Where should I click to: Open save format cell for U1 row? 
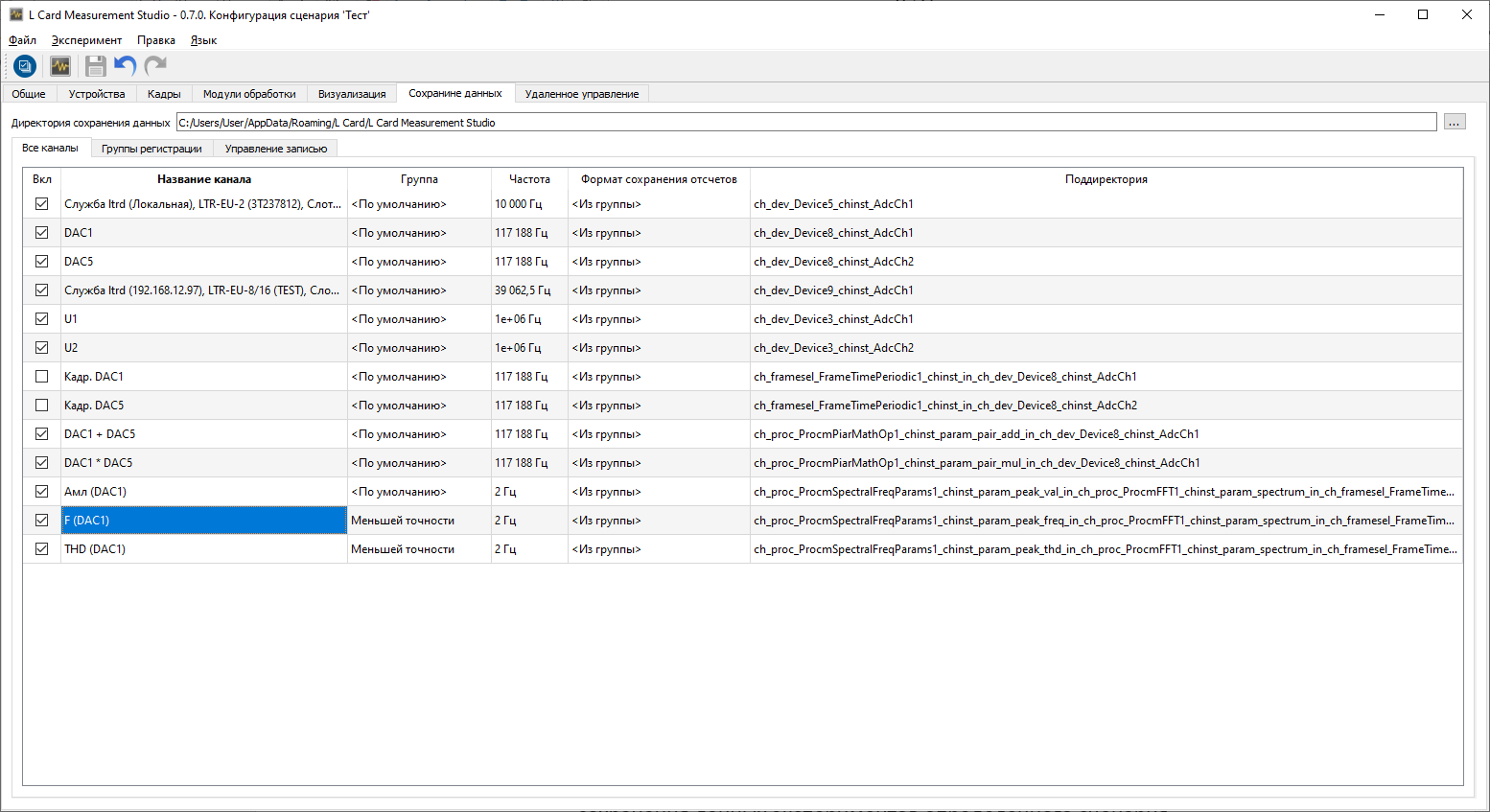pyautogui.click(x=658, y=319)
